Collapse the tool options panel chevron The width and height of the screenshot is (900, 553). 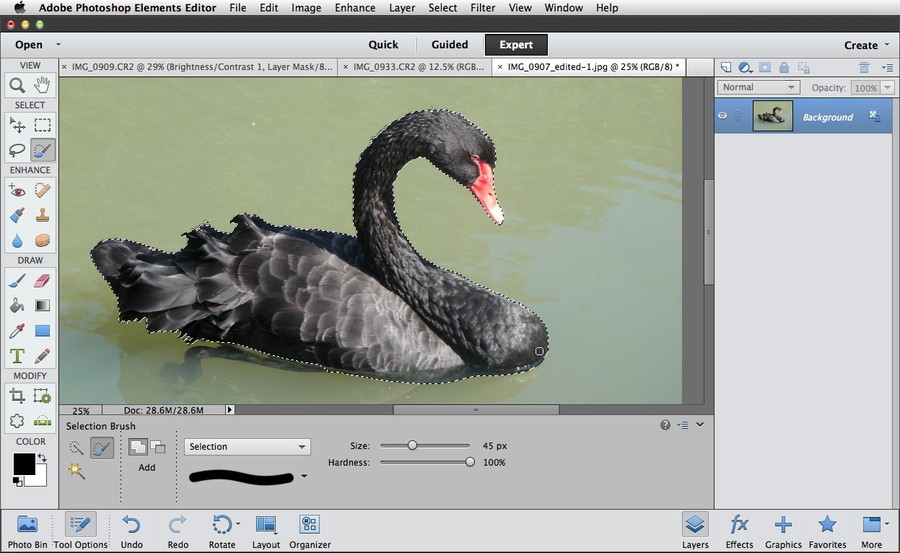(700, 424)
